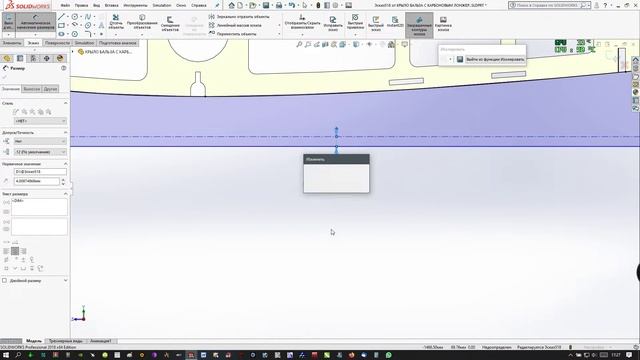This screenshot has height=360, width=640.
Task: Select the Sketch Fillet tool
Action: tap(88, 34)
